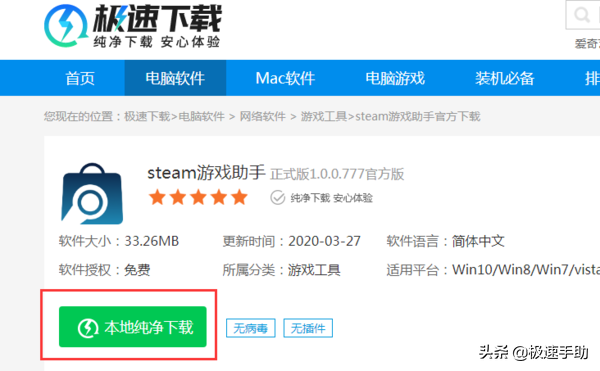600x371 pixels.
Task: Click the steam游戏助手 app icon
Action: (92, 194)
